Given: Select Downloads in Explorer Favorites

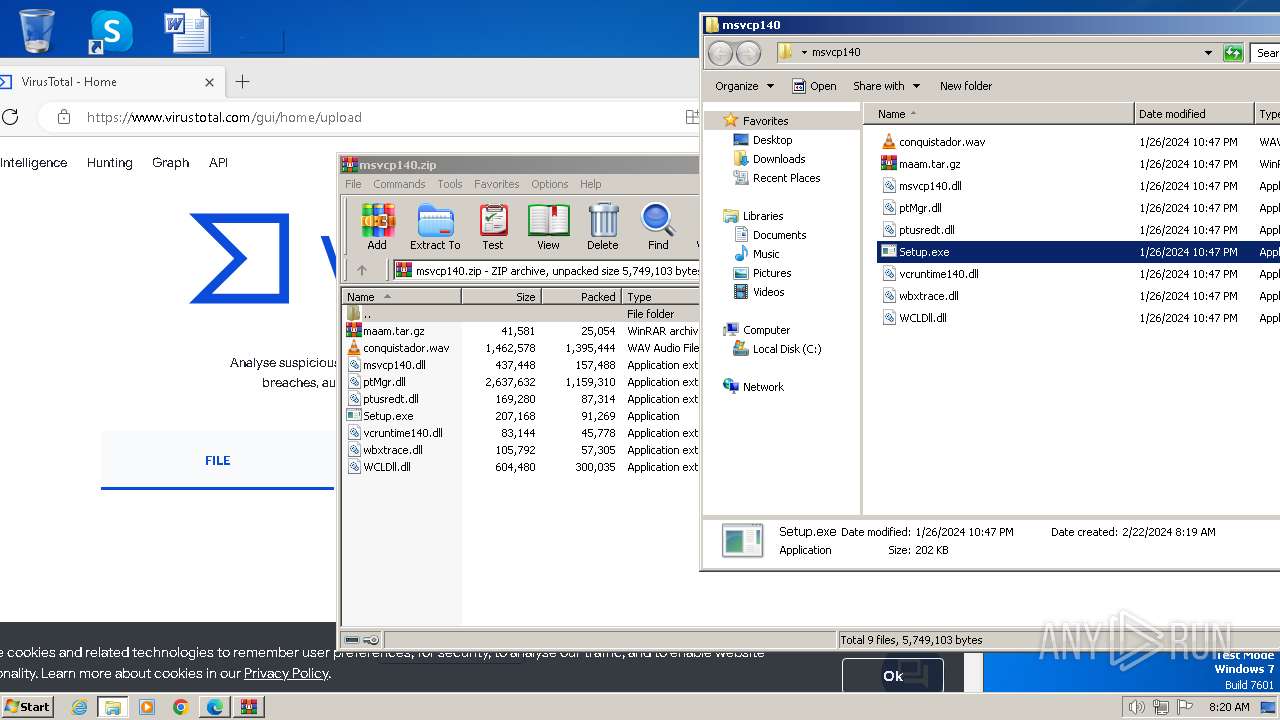Looking at the screenshot, I should (779, 159).
